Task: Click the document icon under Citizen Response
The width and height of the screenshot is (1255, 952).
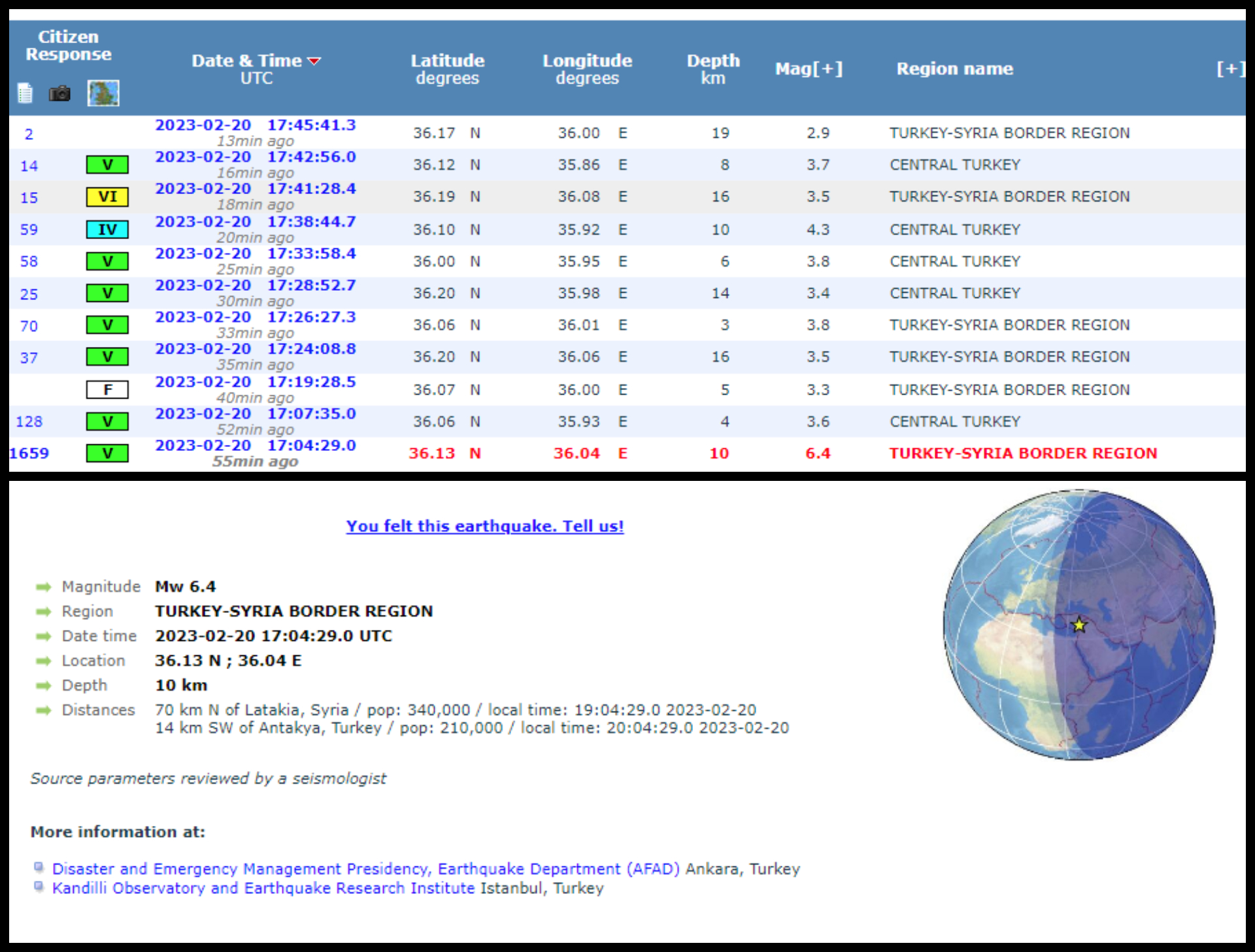Action: [x=25, y=93]
